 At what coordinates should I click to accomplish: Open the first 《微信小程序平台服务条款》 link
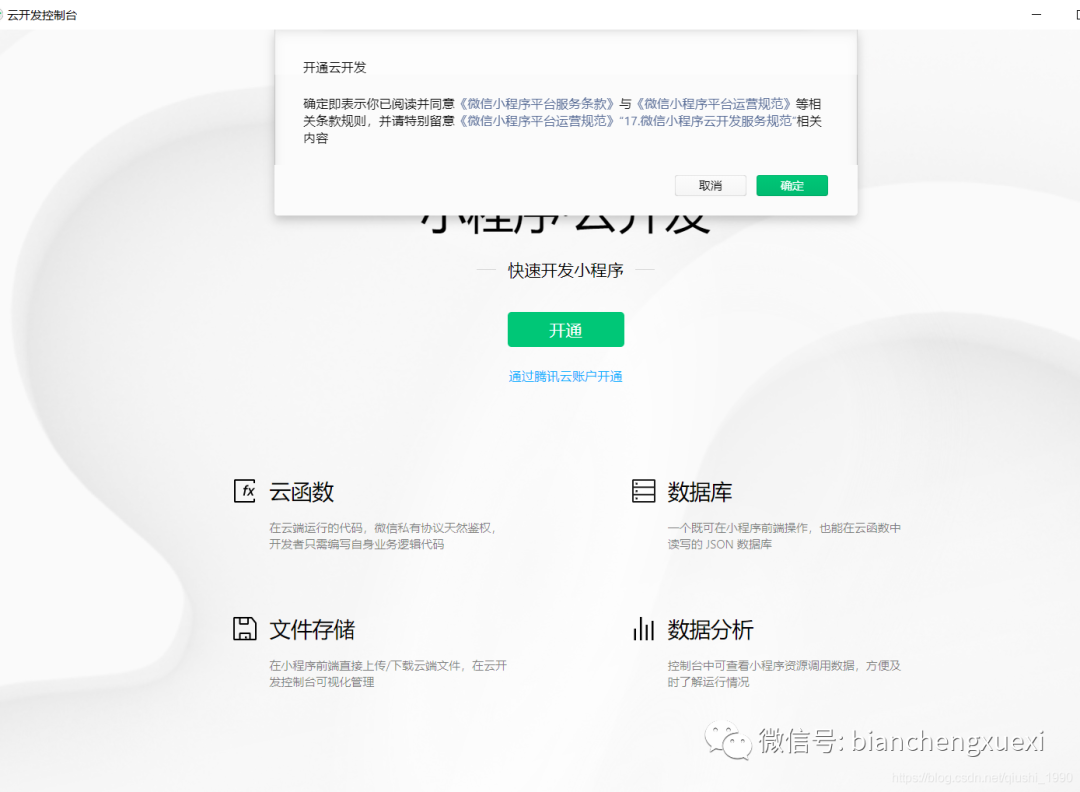point(536,104)
